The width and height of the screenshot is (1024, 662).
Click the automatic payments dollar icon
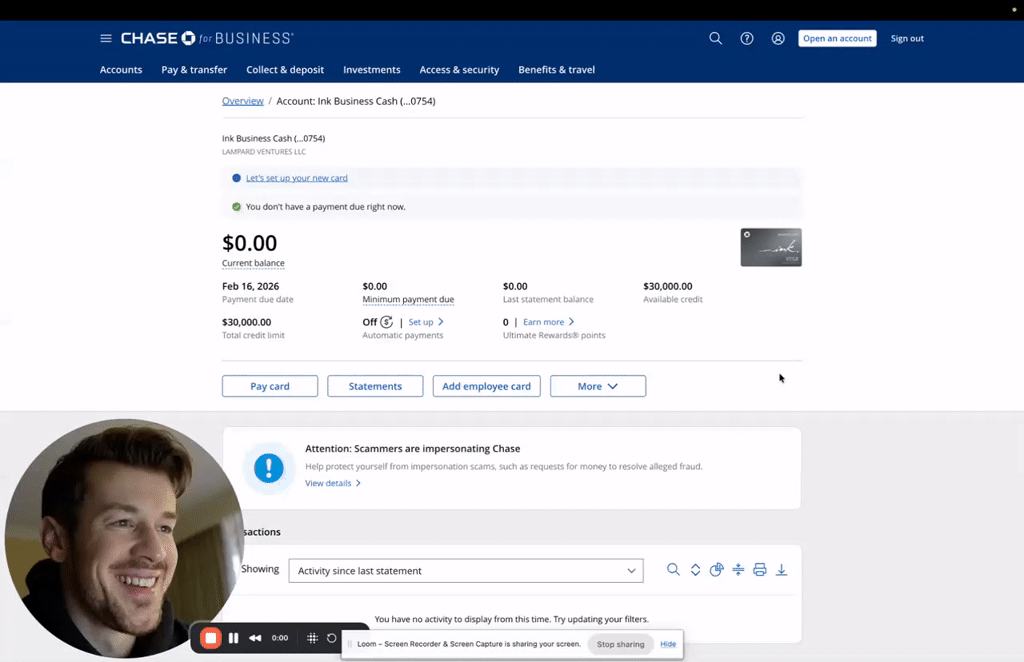click(x=387, y=322)
